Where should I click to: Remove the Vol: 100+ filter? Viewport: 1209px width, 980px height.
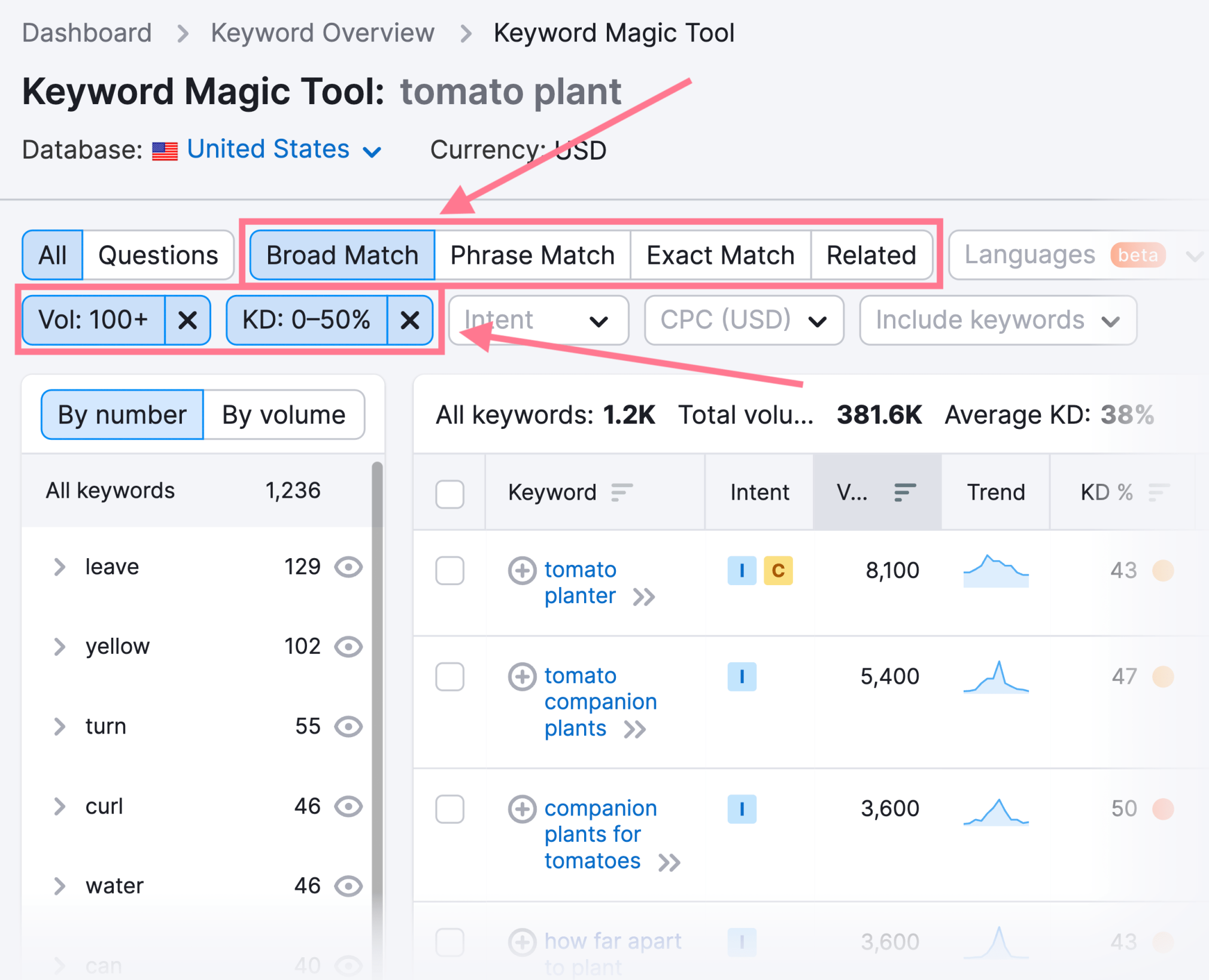click(x=187, y=320)
